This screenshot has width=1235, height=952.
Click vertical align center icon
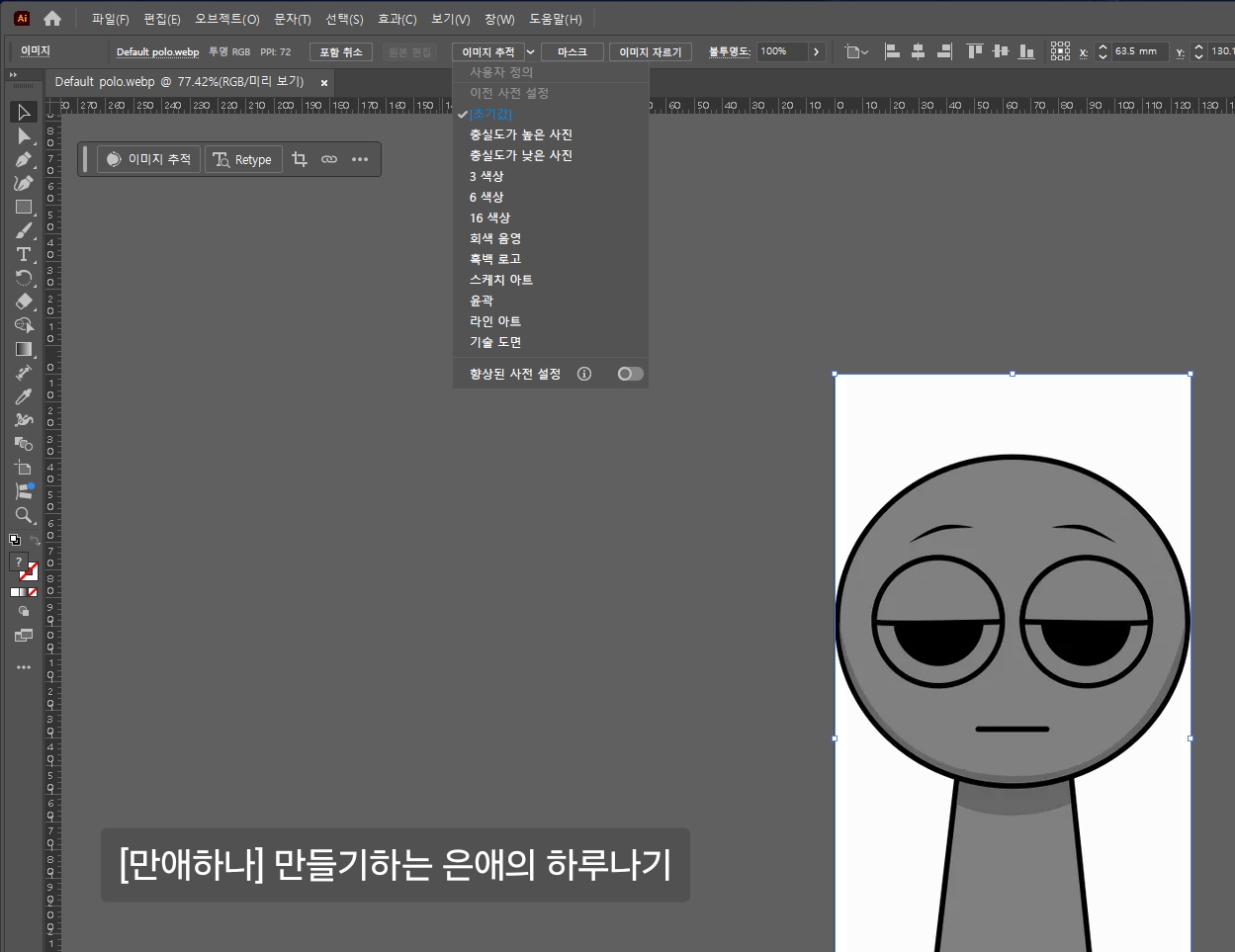click(1001, 51)
